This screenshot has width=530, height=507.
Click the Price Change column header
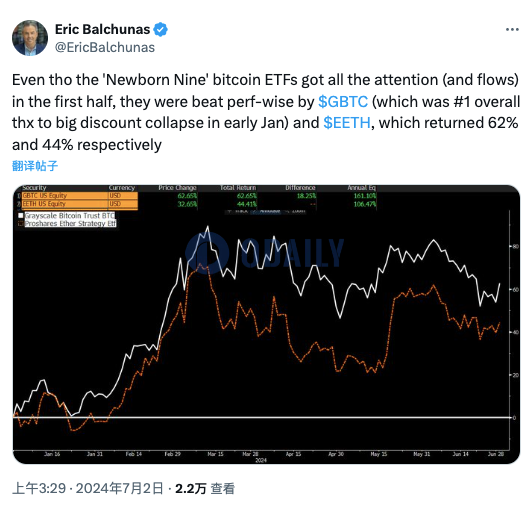[x=177, y=188]
